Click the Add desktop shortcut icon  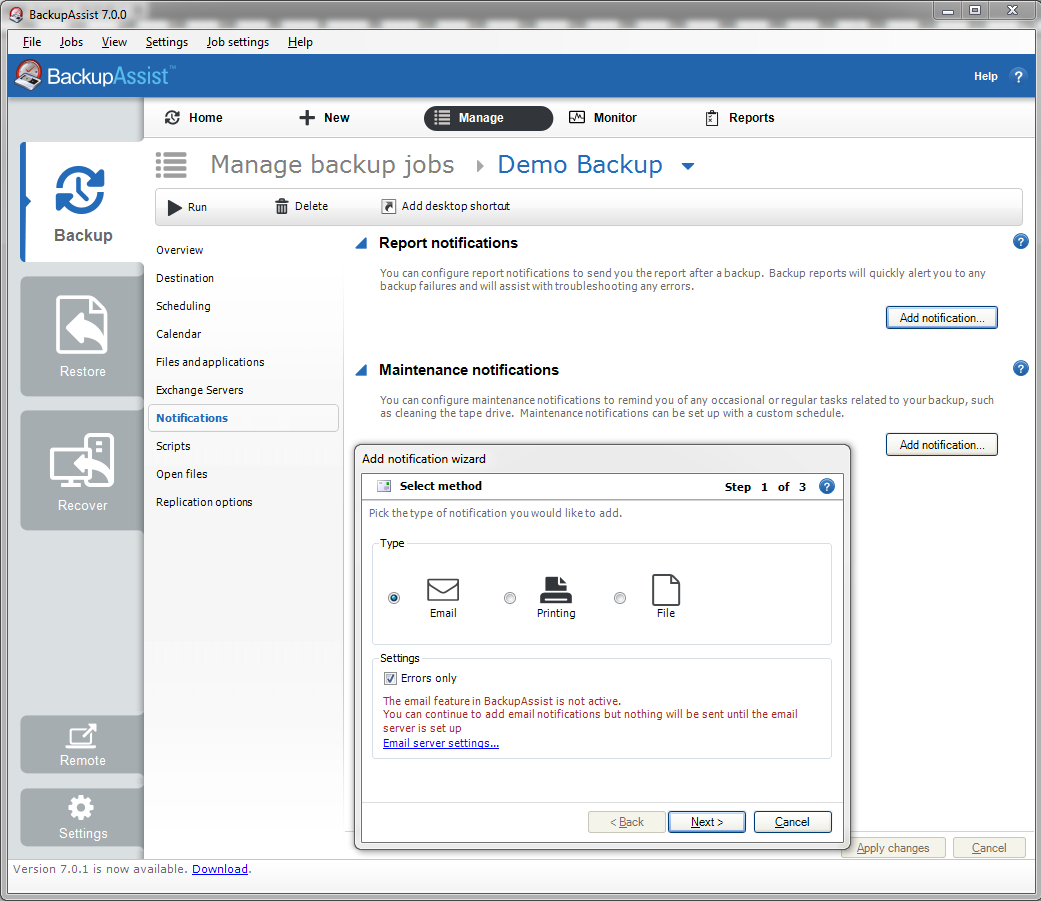click(x=389, y=206)
